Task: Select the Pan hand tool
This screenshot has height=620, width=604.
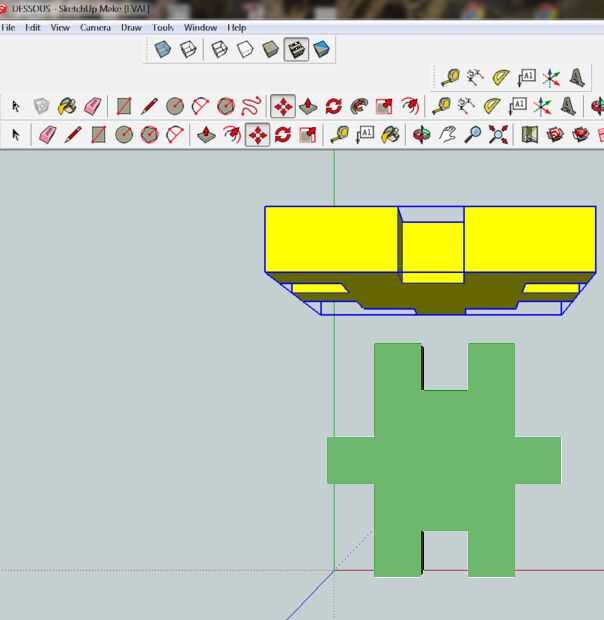Action: pyautogui.click(x=447, y=135)
